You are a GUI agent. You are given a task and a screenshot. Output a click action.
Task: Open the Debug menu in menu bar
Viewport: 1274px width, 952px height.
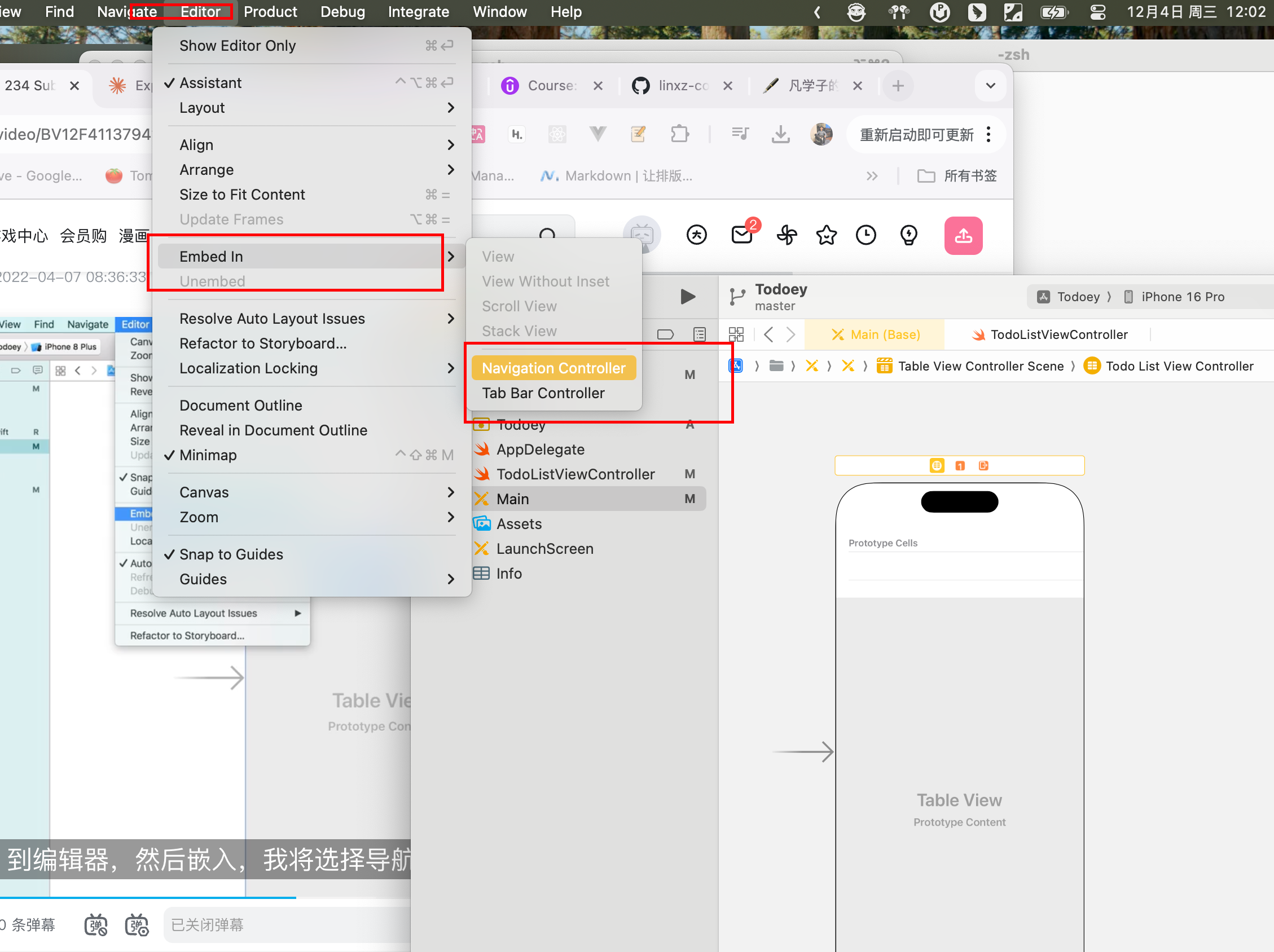click(x=342, y=11)
